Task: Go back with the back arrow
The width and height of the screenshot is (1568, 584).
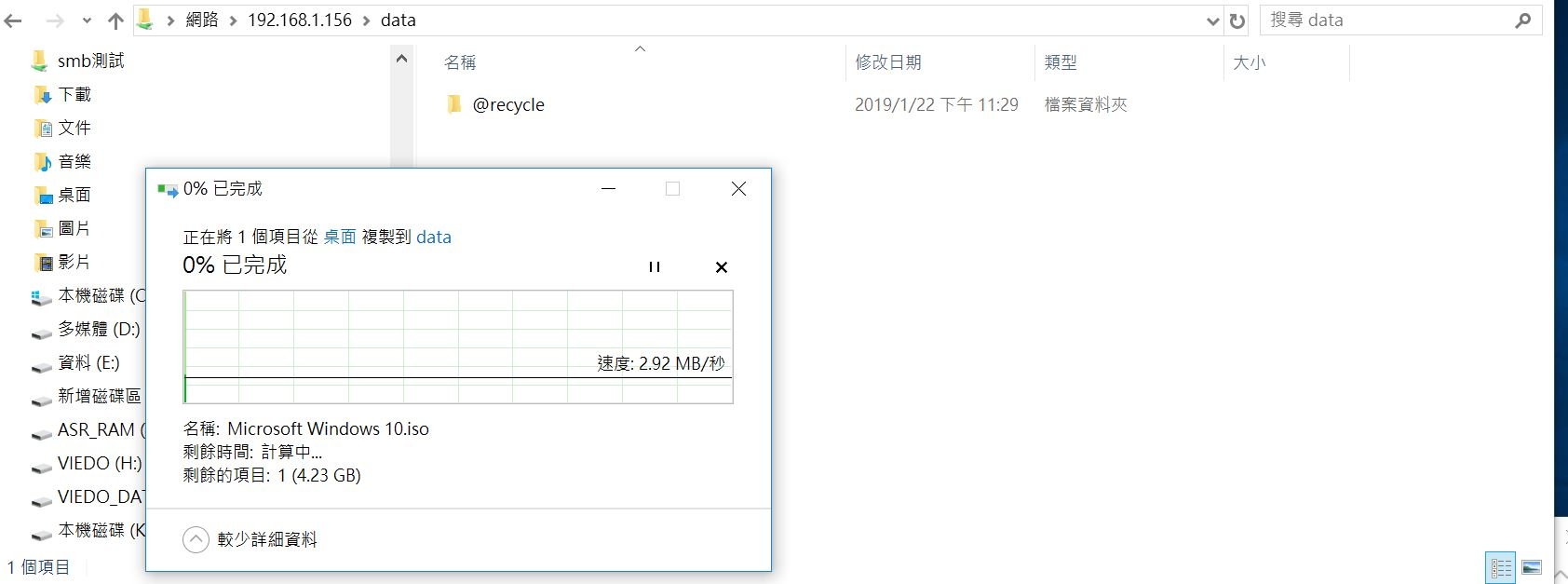Action: (x=13, y=20)
